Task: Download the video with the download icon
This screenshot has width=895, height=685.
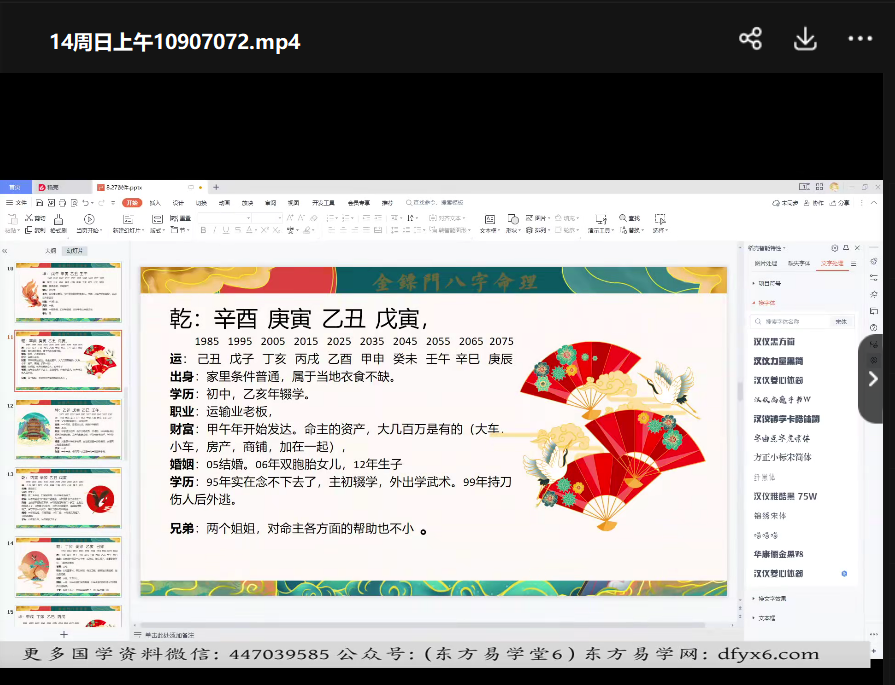Action: click(805, 39)
